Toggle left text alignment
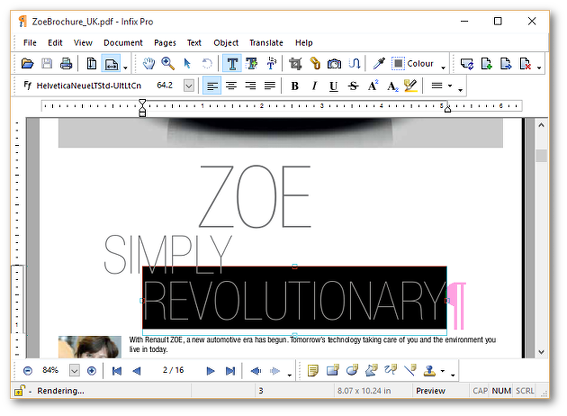The image size is (567, 416). [x=212, y=86]
